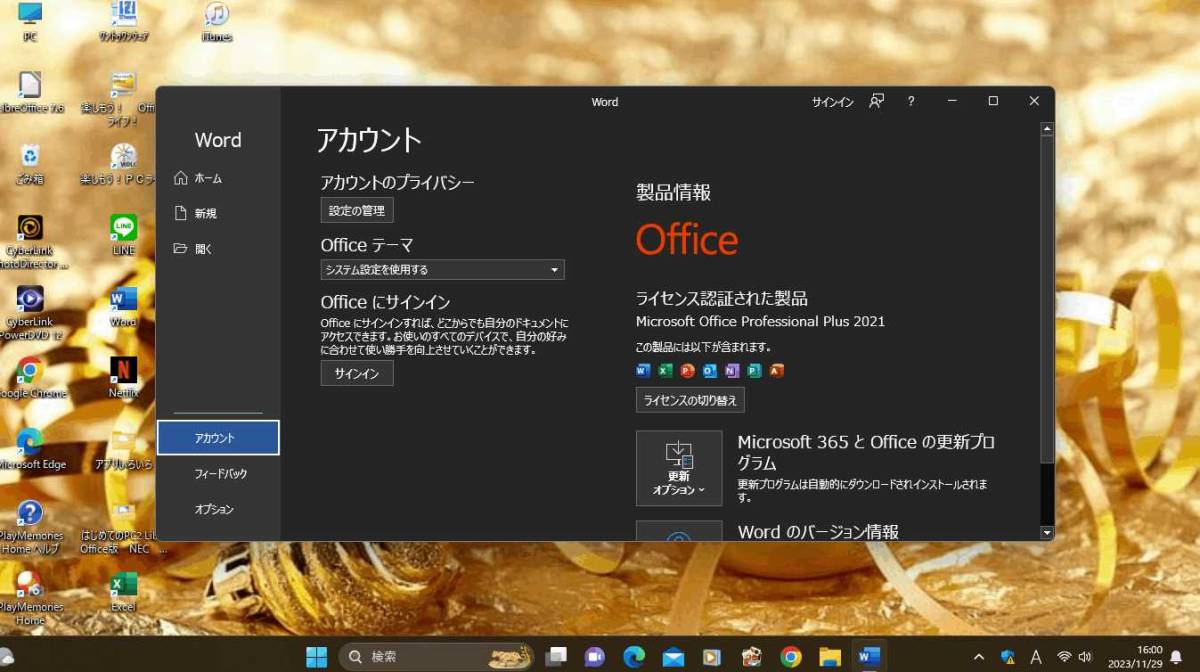Select the Microsoft Edge desktop icon

30,449
